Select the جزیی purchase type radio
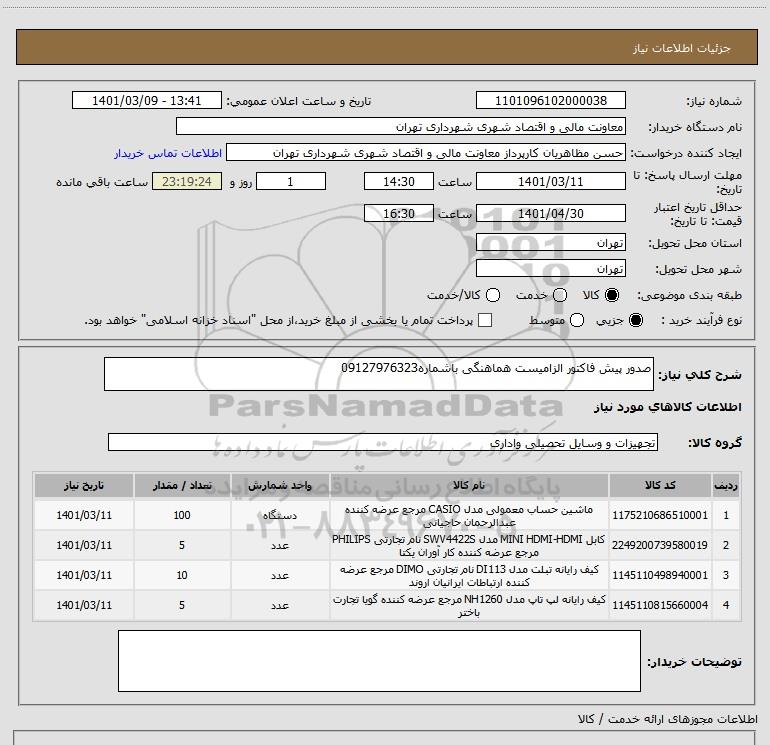This screenshot has height=745, width=770. [x=635, y=320]
